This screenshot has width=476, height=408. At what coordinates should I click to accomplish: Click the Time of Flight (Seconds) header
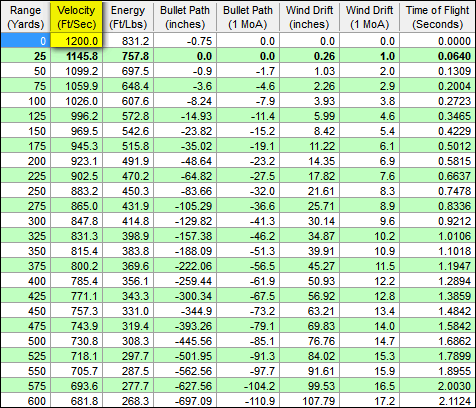(437, 17)
